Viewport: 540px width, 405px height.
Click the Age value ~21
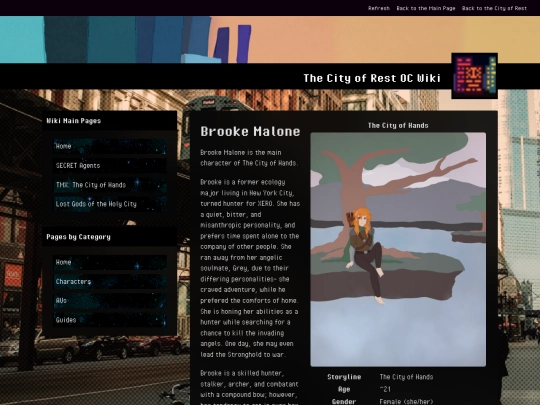point(385,389)
